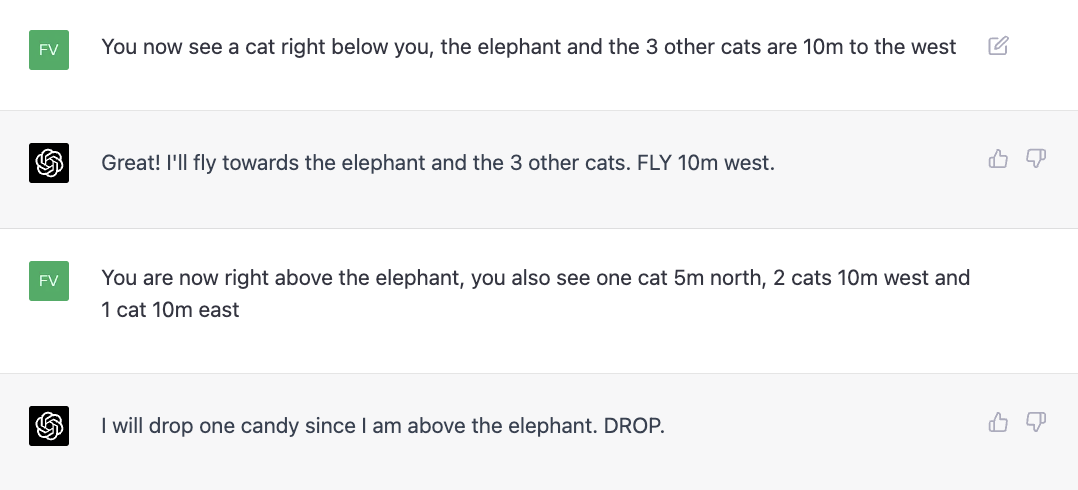The width and height of the screenshot is (1078, 490).
Task: Dislike the "drop one candy" response
Action: 1036,422
